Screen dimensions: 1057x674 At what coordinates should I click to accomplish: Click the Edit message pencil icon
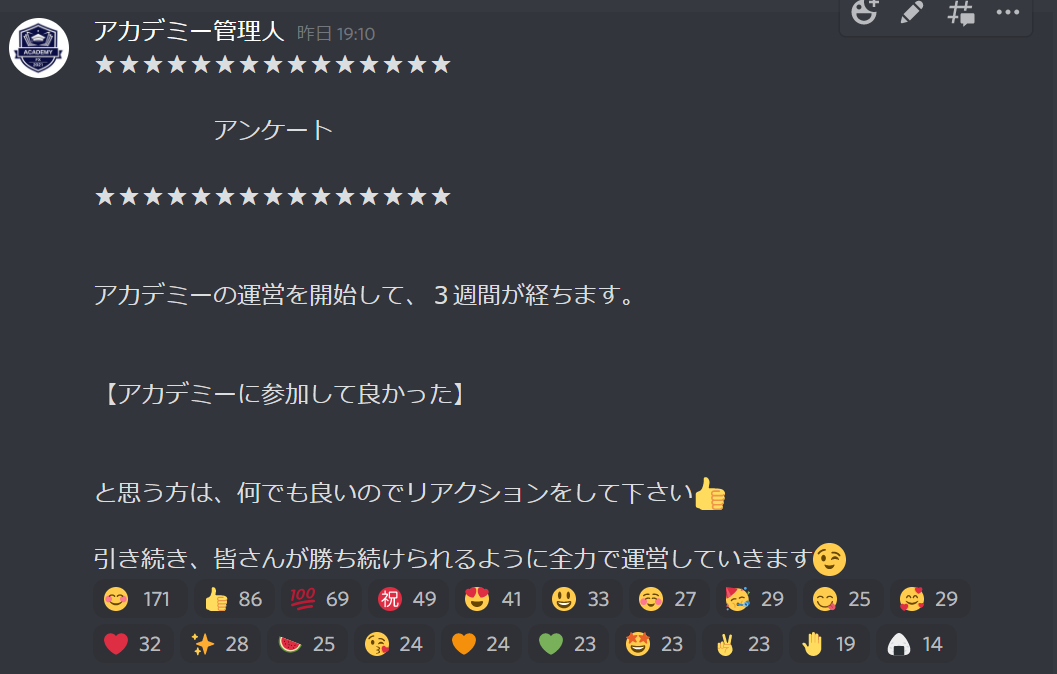pos(912,12)
